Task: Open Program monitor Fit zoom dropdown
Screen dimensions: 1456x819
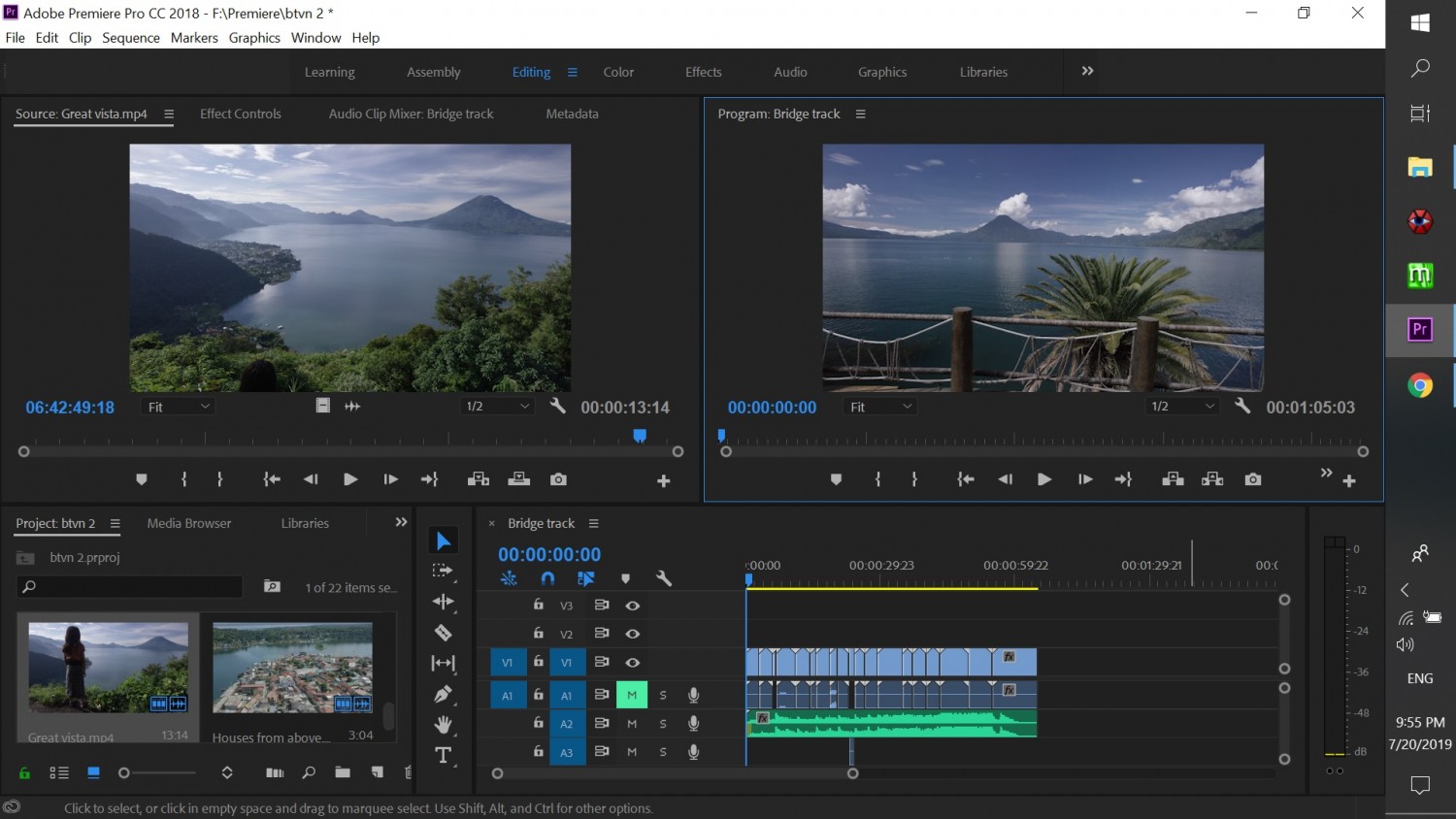Action: [x=880, y=407]
